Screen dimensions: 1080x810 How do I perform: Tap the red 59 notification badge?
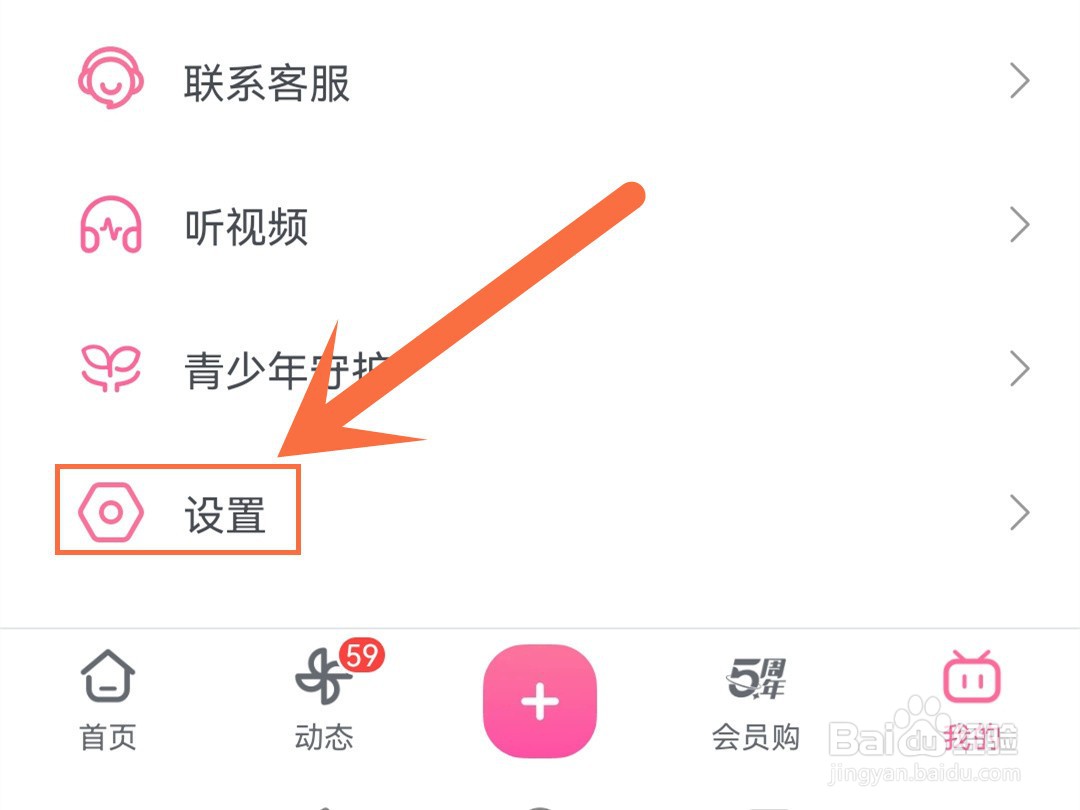pyautogui.click(x=362, y=656)
